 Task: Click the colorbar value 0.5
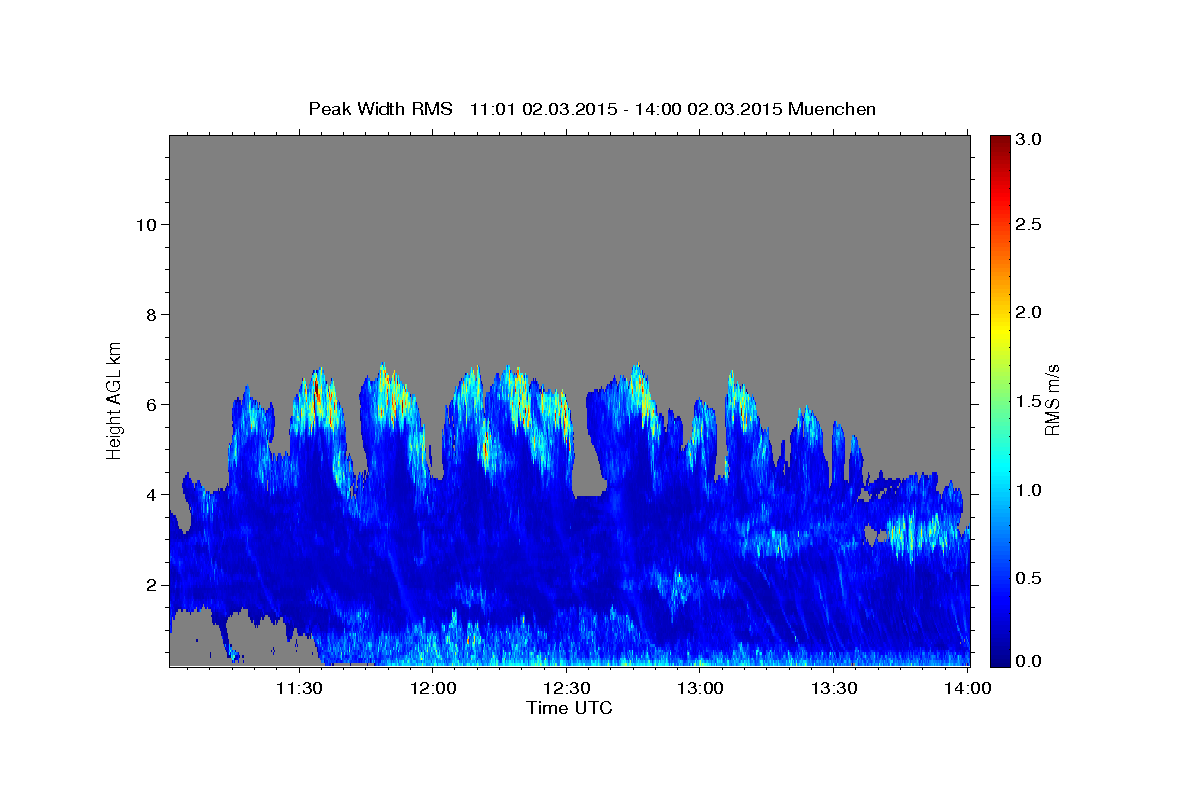pos(1029,578)
